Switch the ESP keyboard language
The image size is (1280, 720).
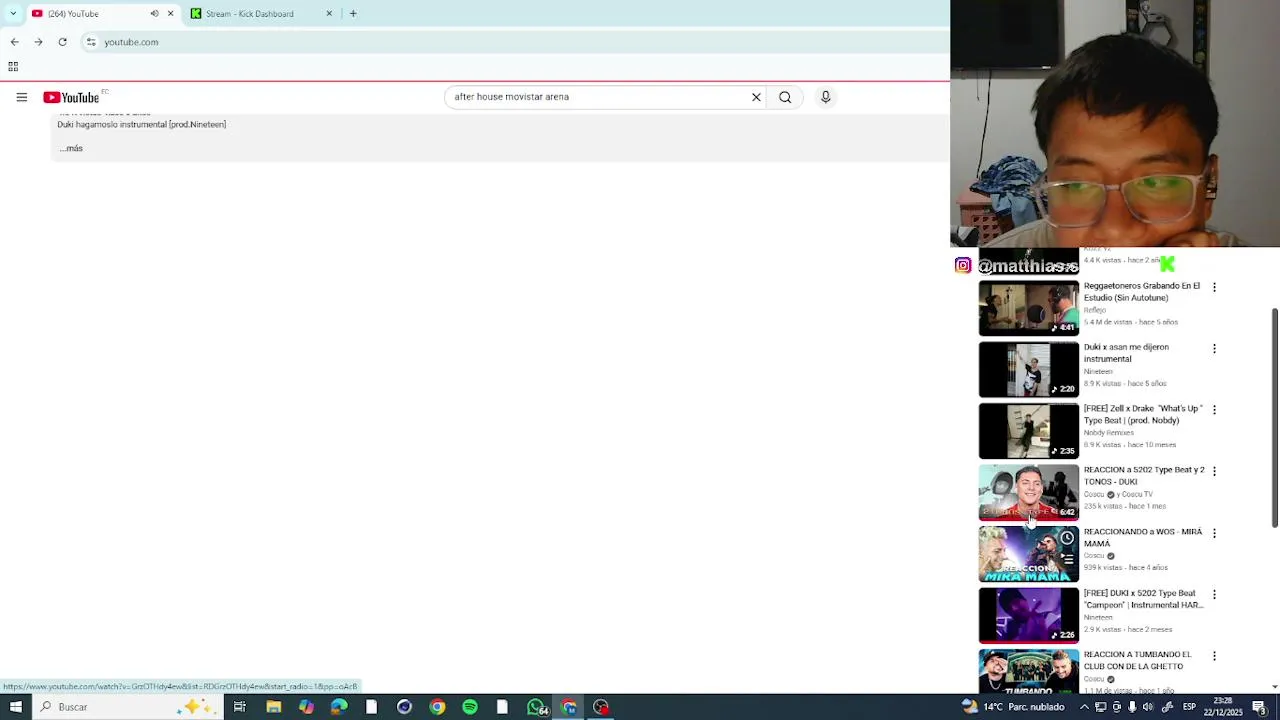click(1189, 707)
